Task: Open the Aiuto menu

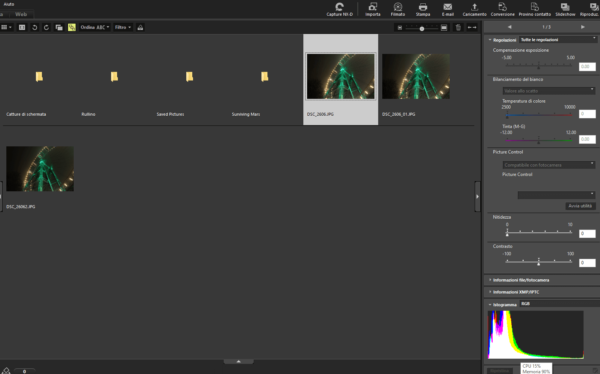Action: [x=9, y=4]
